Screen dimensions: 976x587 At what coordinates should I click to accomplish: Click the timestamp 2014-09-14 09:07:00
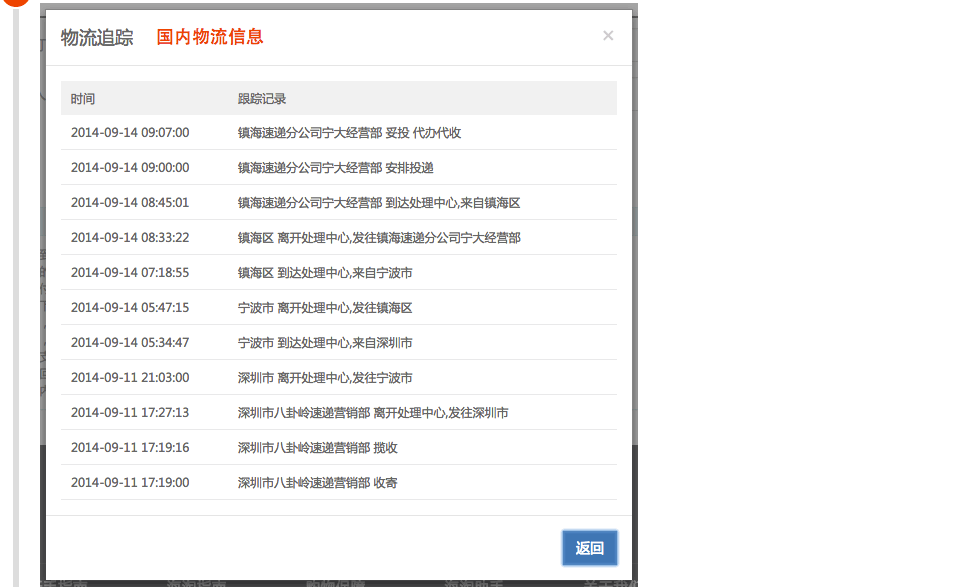pyautogui.click(x=130, y=132)
